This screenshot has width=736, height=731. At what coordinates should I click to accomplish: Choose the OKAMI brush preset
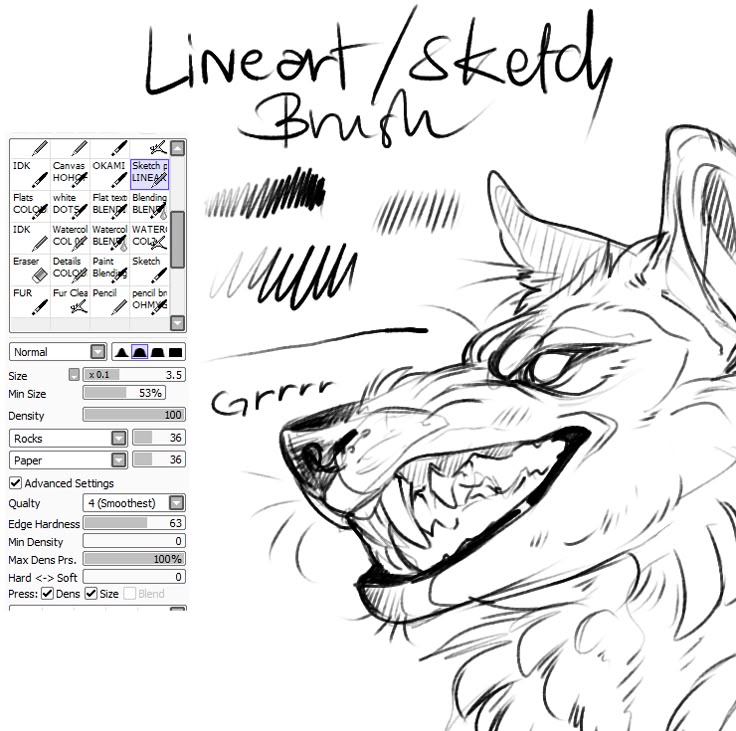click(x=109, y=174)
